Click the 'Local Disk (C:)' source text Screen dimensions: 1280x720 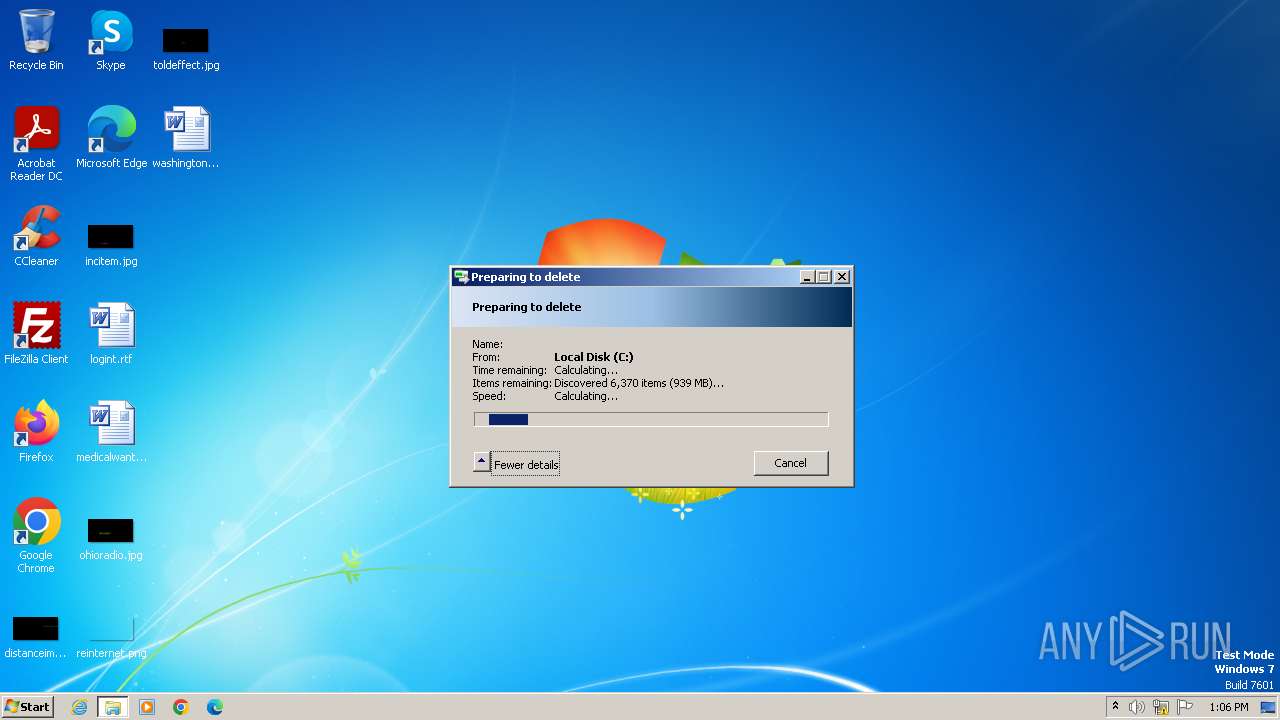coord(594,357)
